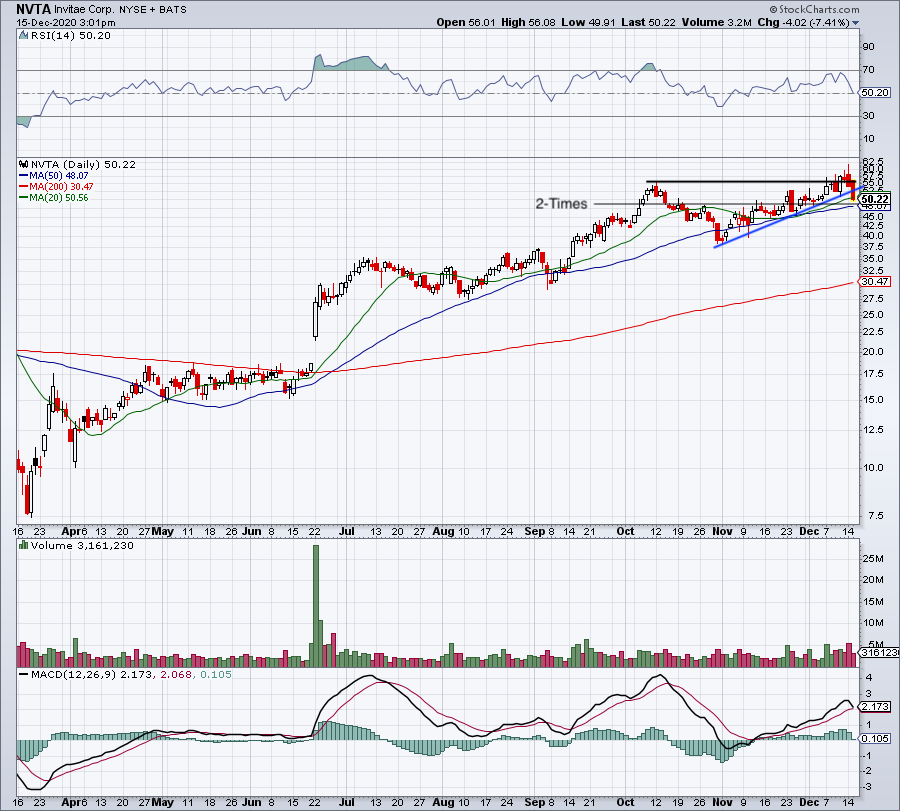Image resolution: width=900 pixels, height=811 pixels.
Task: Click the 50.20 RSI value tag on right axis
Action: pyautogui.click(x=875, y=92)
